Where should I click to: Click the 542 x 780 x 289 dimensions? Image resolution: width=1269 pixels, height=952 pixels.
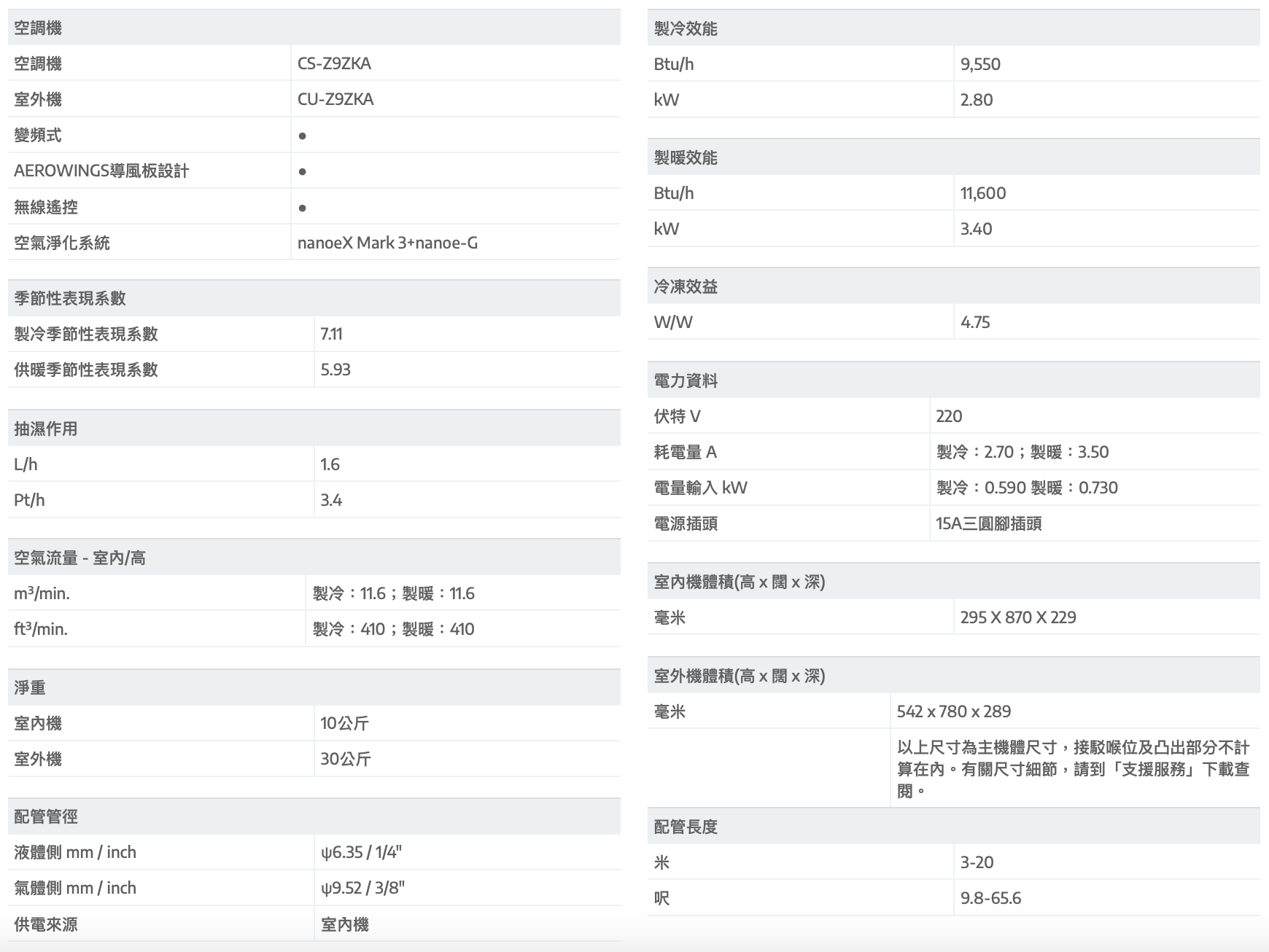point(953,711)
